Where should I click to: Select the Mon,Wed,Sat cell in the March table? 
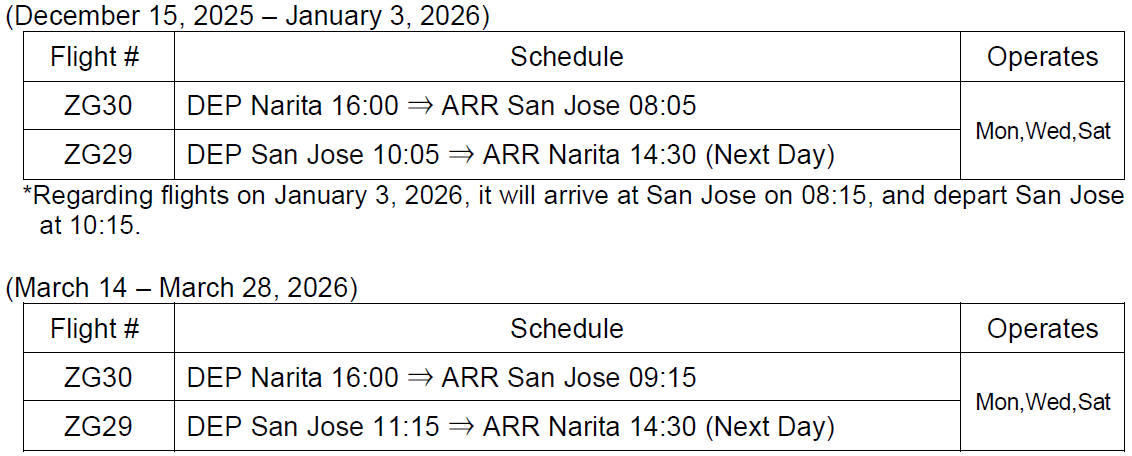point(1042,403)
